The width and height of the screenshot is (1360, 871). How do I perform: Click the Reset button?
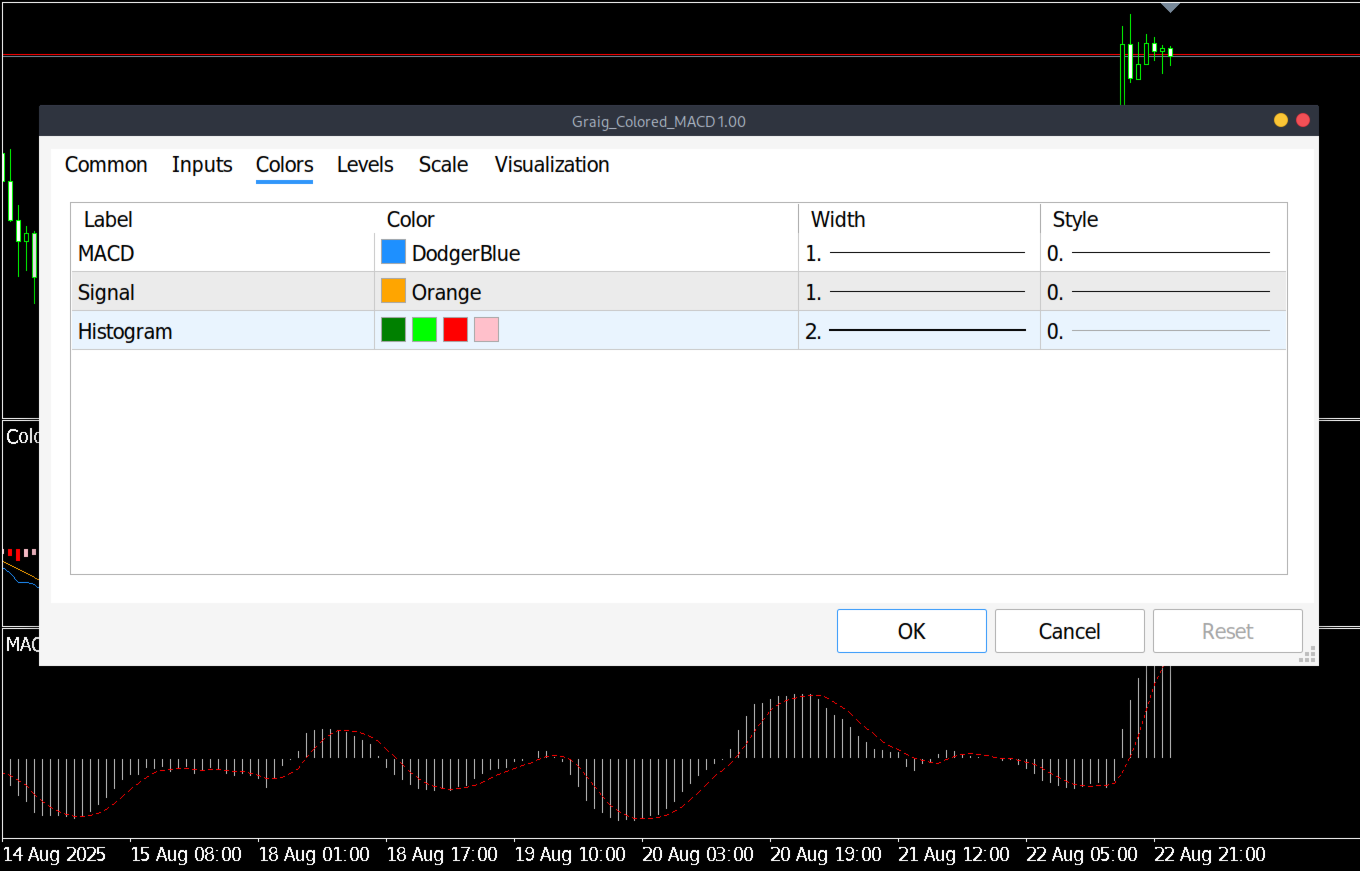click(x=1228, y=631)
